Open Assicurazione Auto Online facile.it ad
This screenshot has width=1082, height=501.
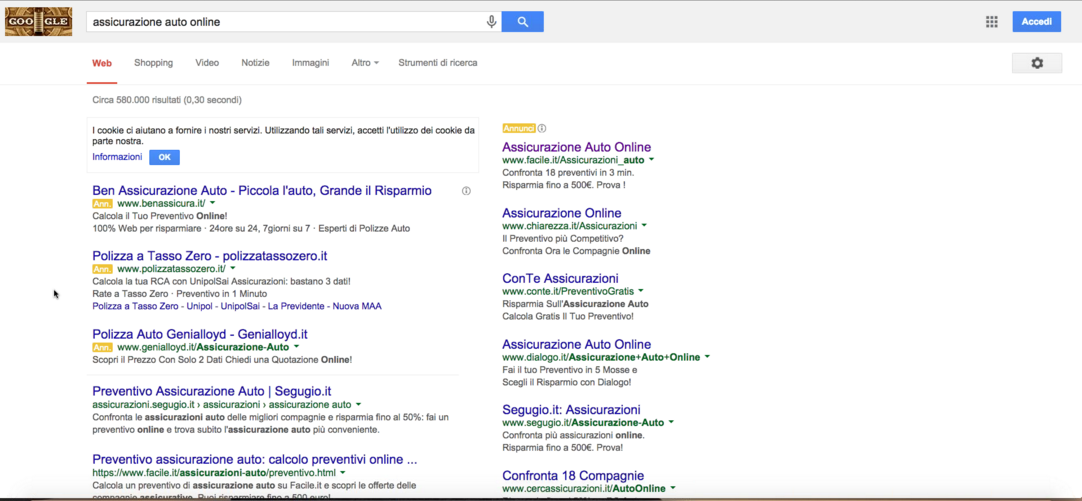[576, 147]
